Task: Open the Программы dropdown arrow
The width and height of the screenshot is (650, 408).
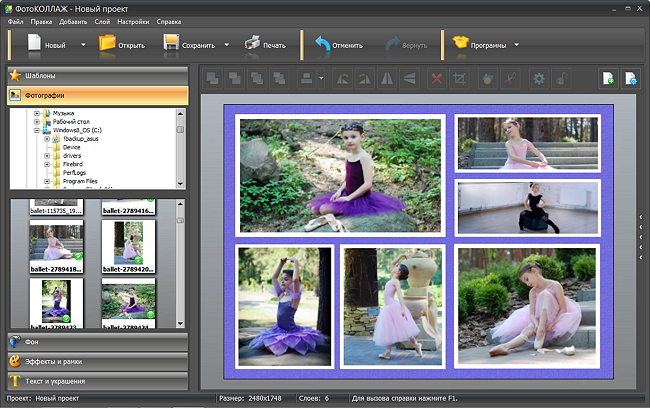Action: [x=517, y=45]
